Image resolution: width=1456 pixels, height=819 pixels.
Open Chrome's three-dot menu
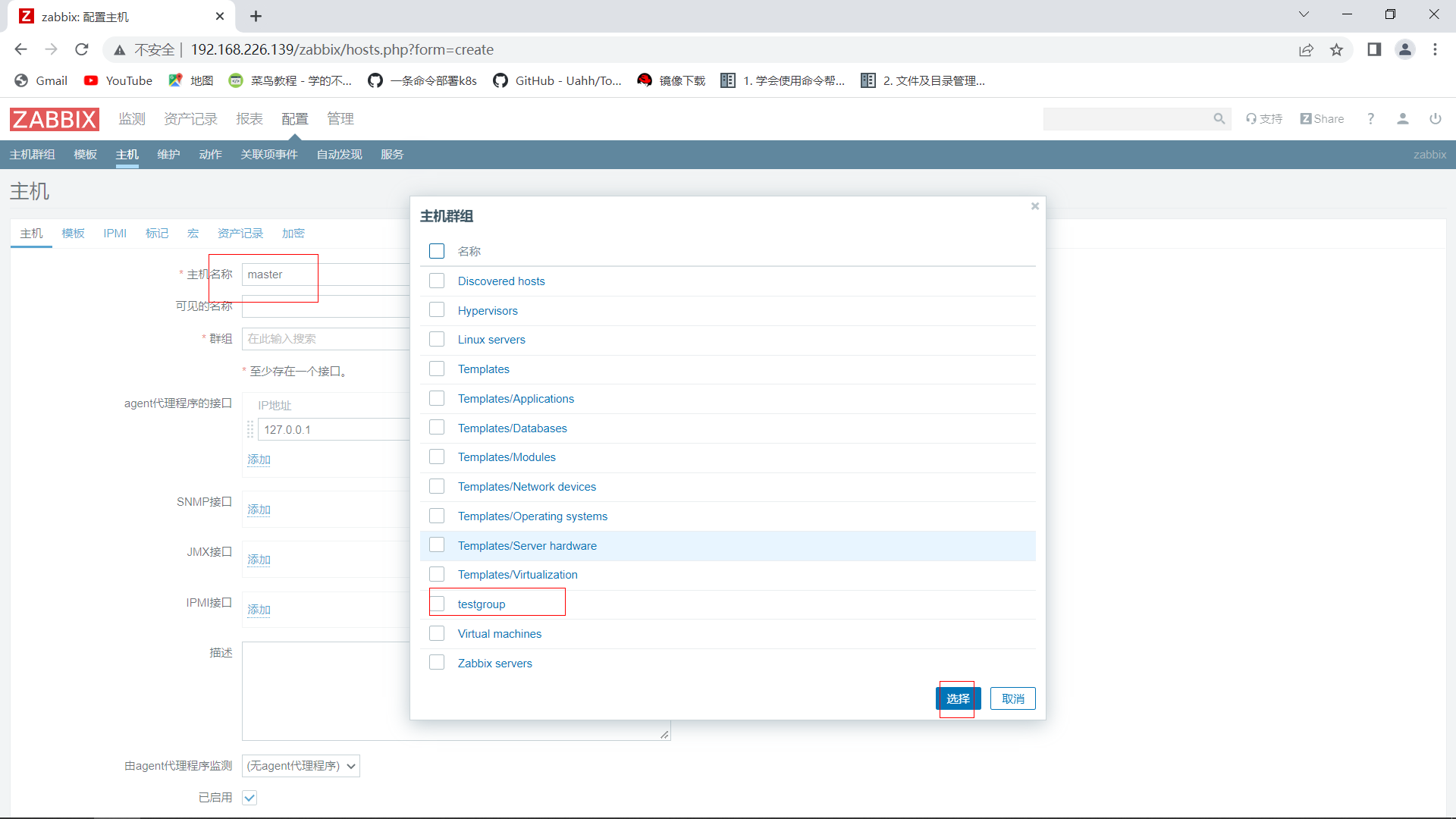click(1435, 50)
